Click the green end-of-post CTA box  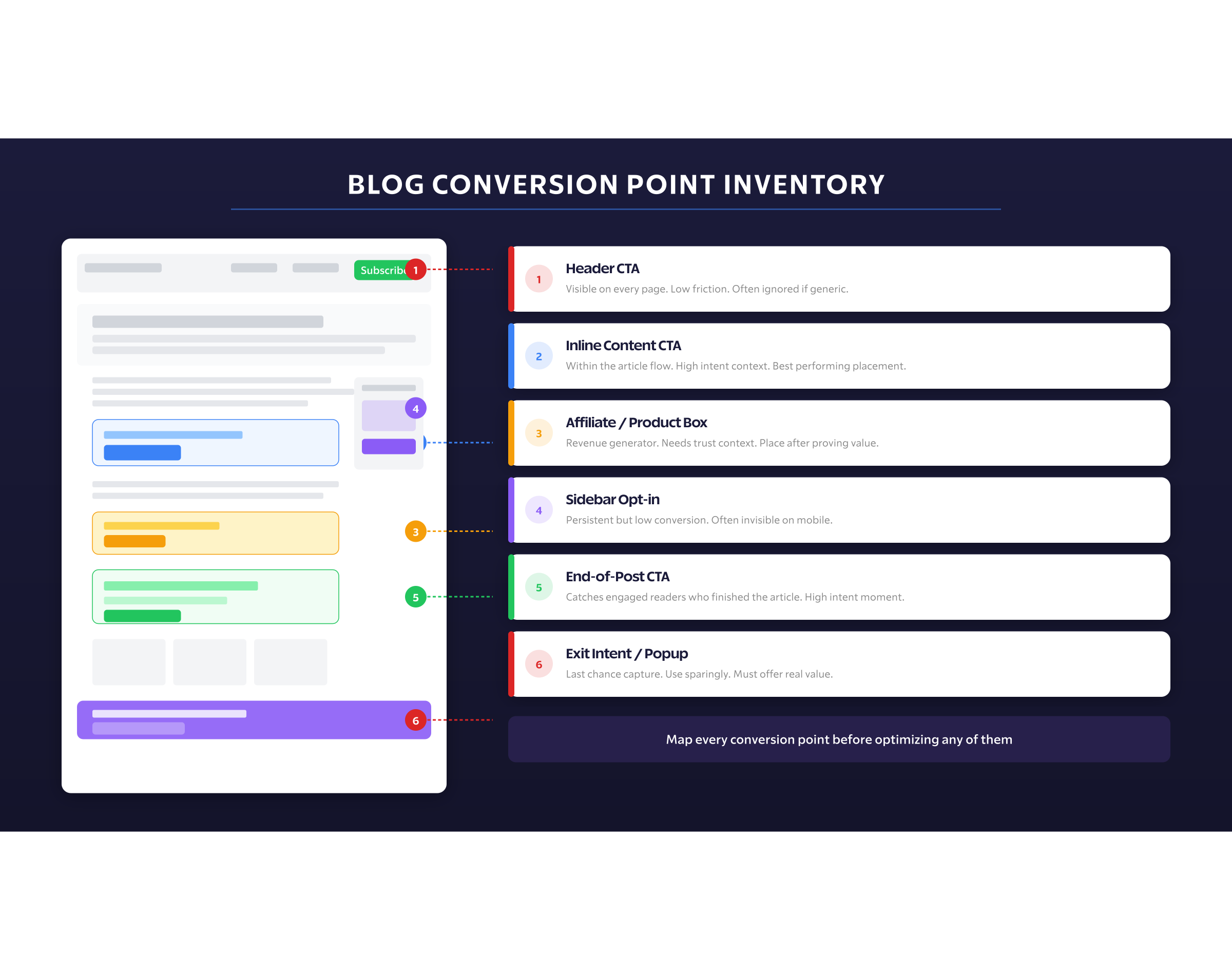point(215,596)
